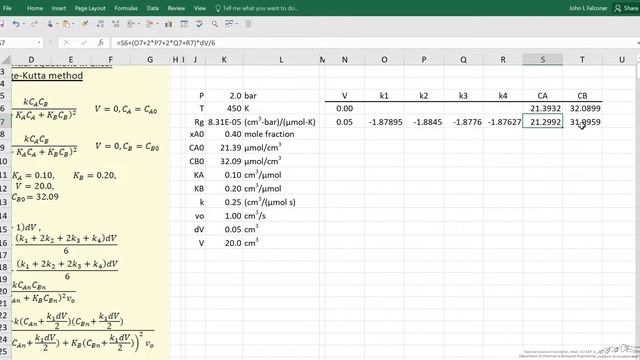
Task: Open the Undo history dropdown arrow
Action: click(24, 24)
